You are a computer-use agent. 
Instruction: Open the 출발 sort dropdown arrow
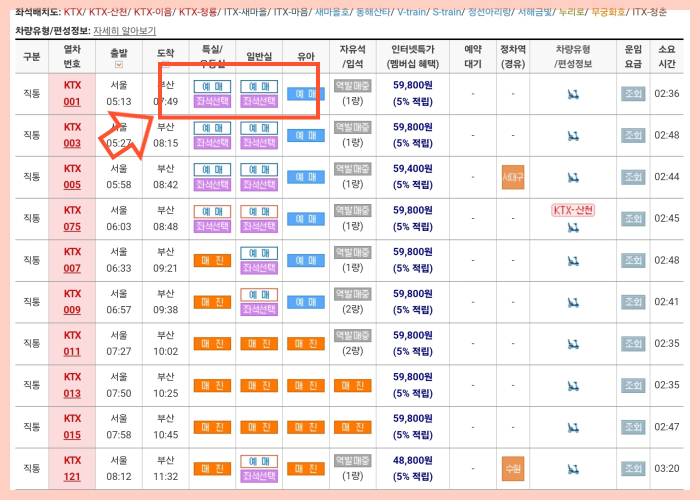119,65
